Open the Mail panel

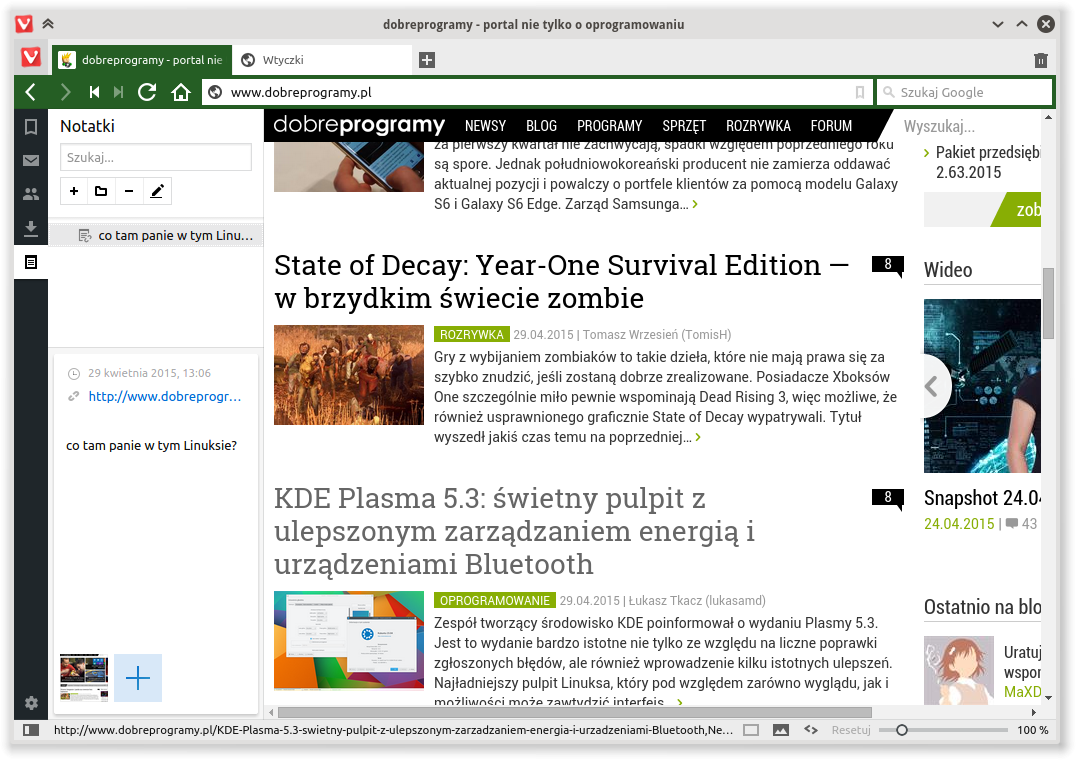31,161
